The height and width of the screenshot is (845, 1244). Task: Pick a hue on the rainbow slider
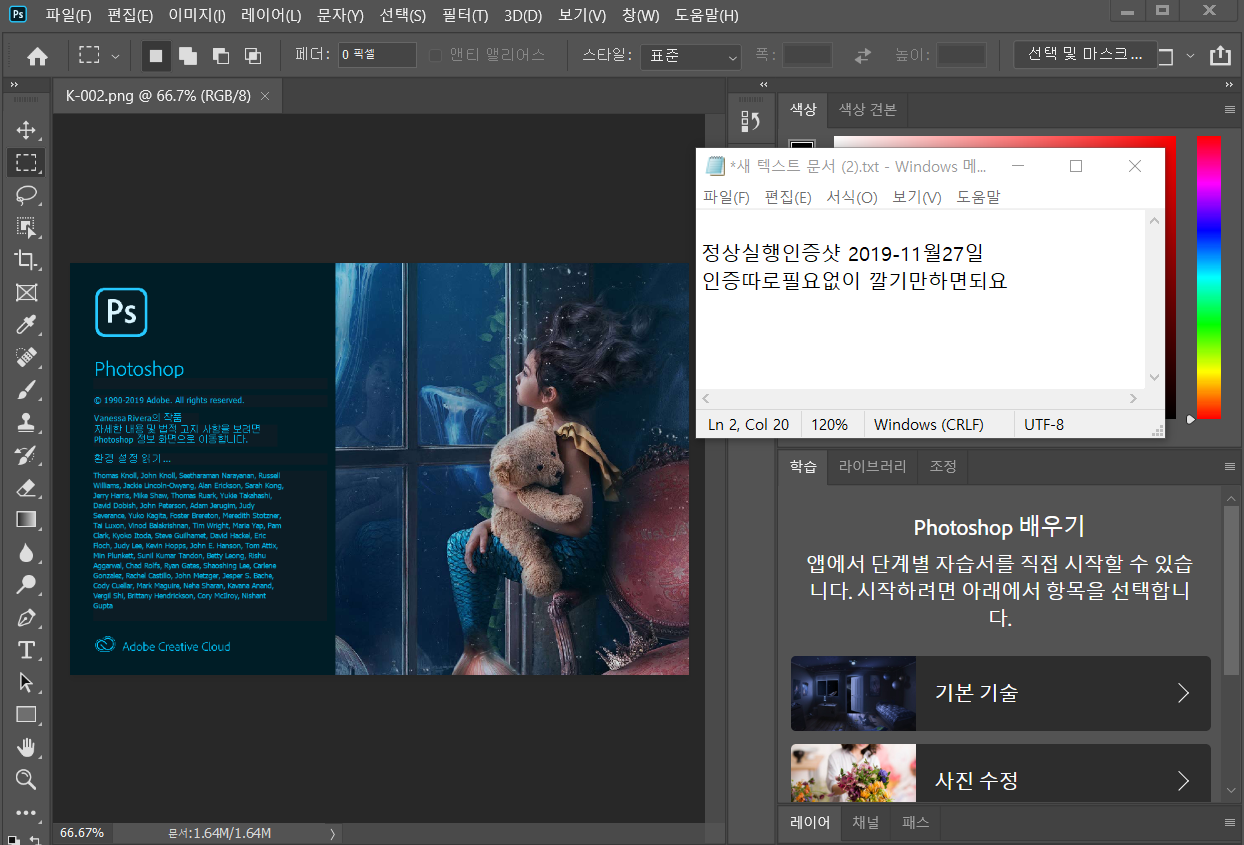(1209, 277)
